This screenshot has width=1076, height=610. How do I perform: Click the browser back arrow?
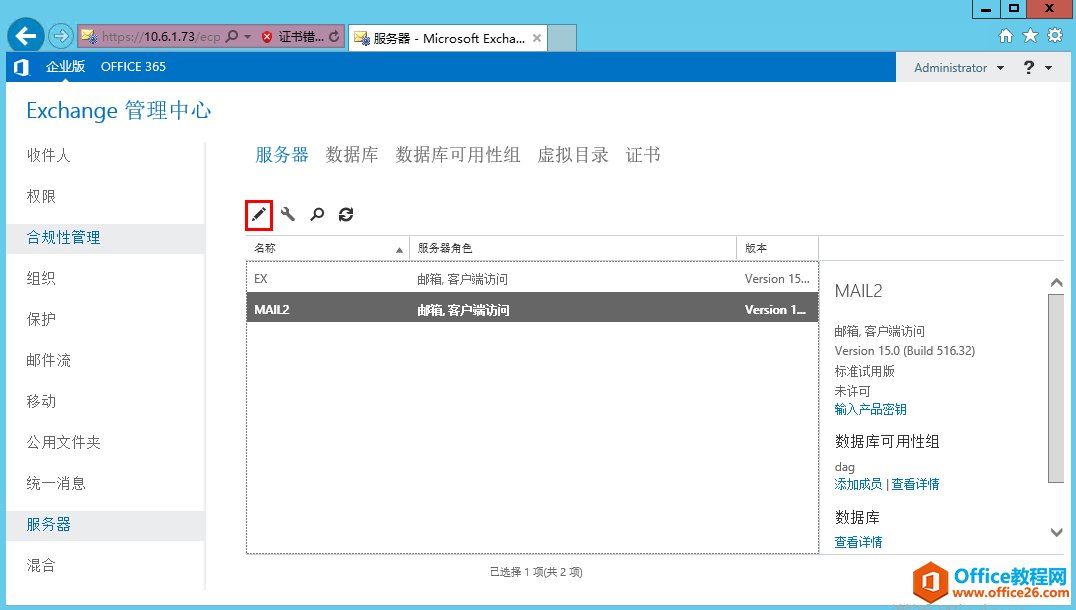pyautogui.click(x=23, y=33)
